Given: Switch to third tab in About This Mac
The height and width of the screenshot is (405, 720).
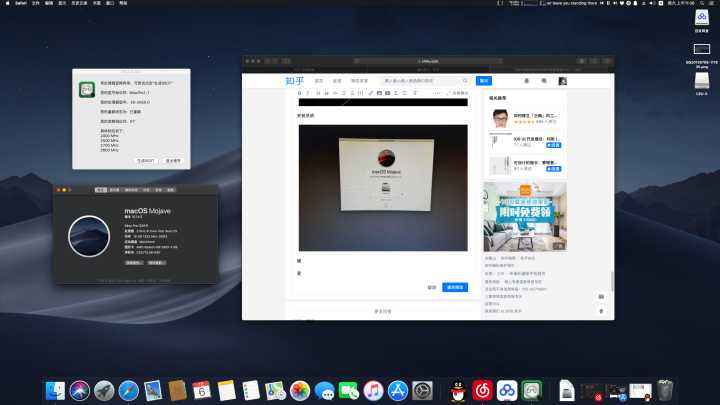Looking at the screenshot, I should (131, 190).
